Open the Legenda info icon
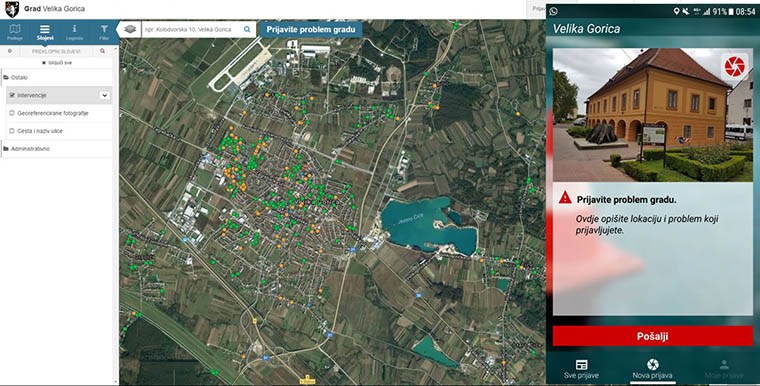 coord(74,32)
